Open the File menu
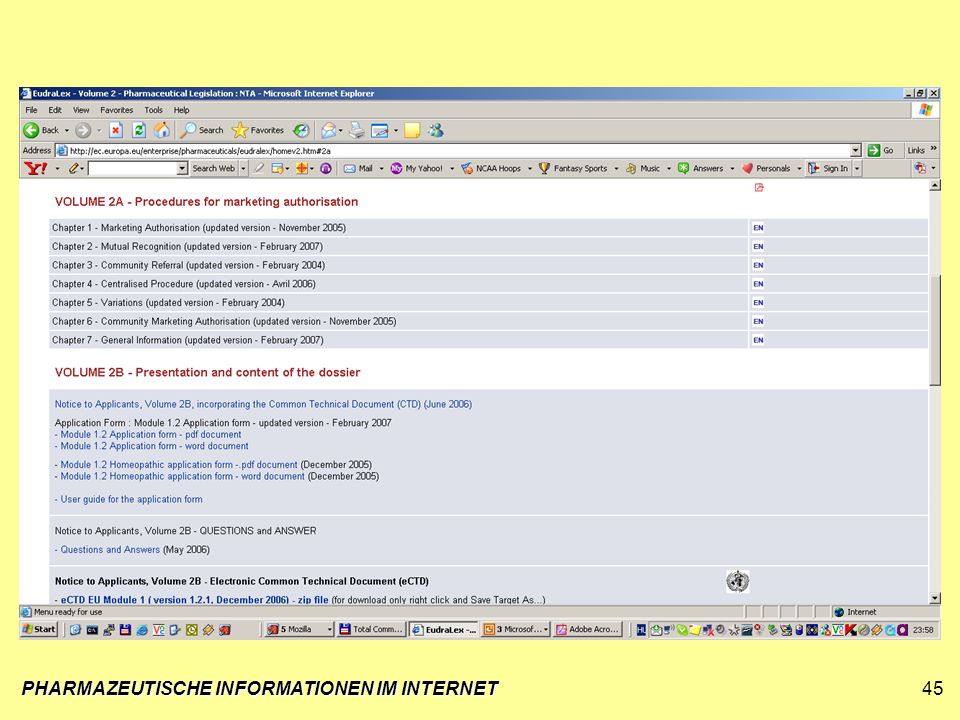 pos(31,110)
